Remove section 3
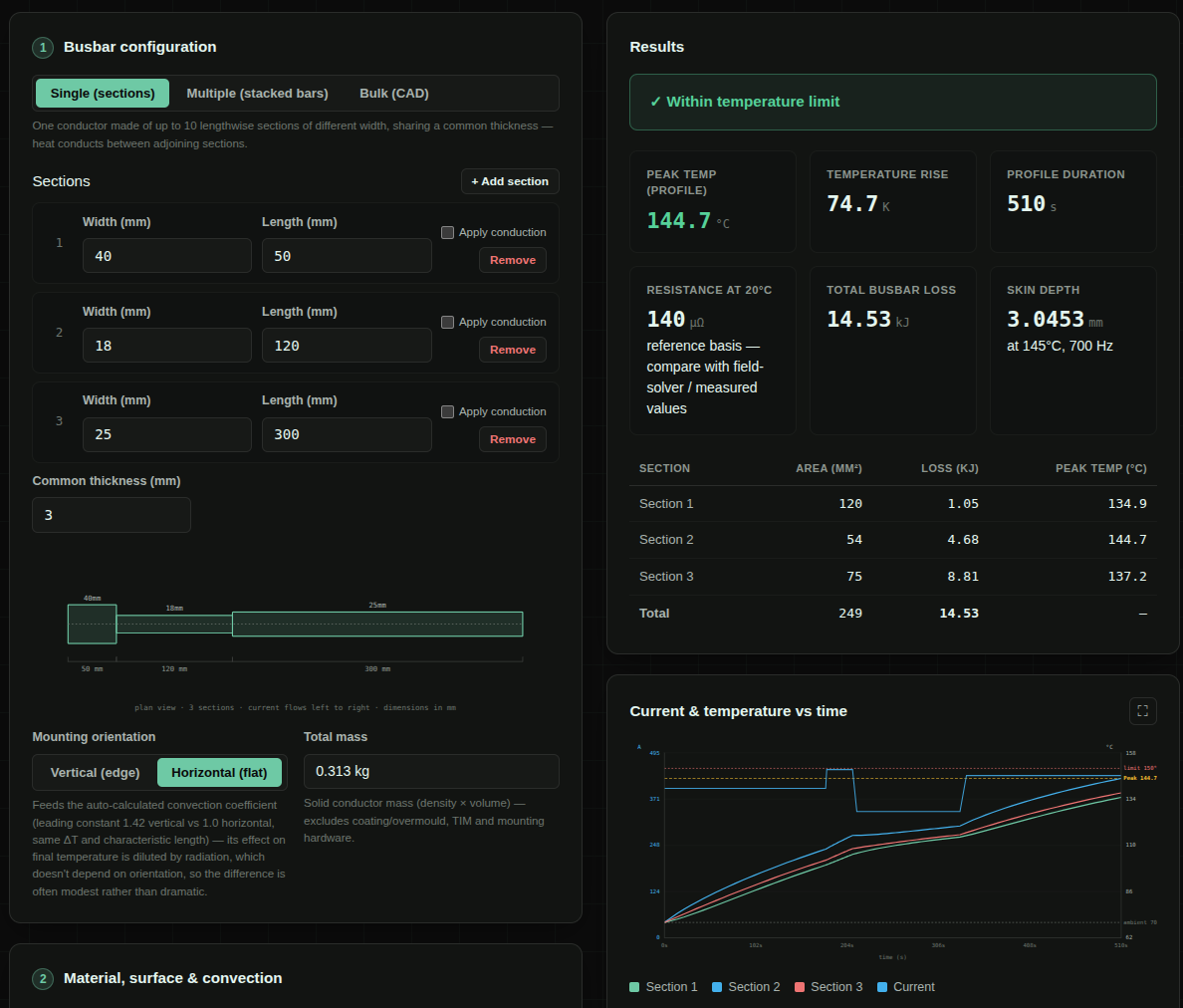Image resolution: width=1183 pixels, height=1008 pixels. click(512, 439)
